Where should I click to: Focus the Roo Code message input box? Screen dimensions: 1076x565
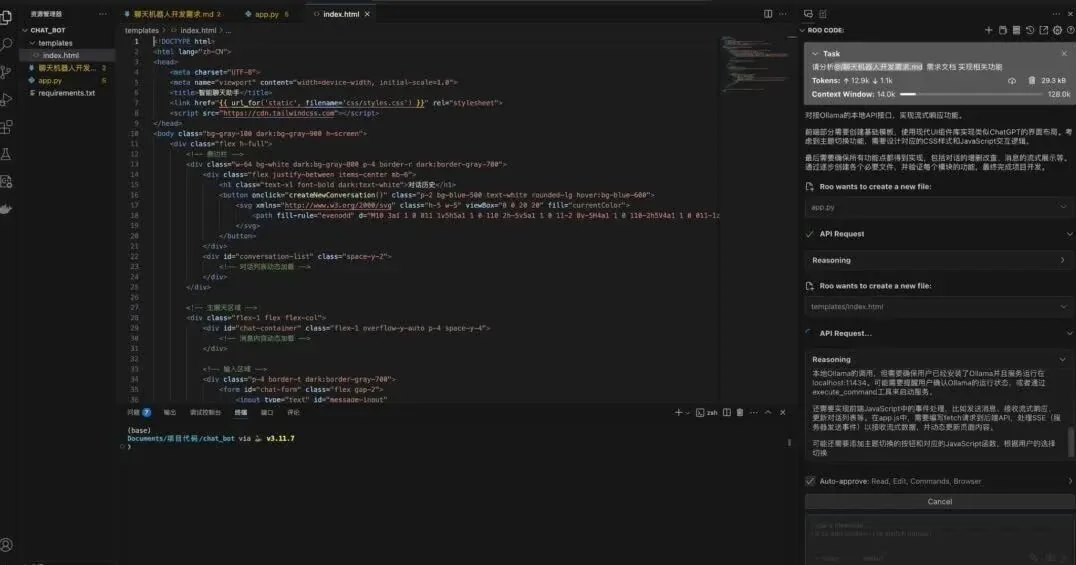(x=939, y=539)
